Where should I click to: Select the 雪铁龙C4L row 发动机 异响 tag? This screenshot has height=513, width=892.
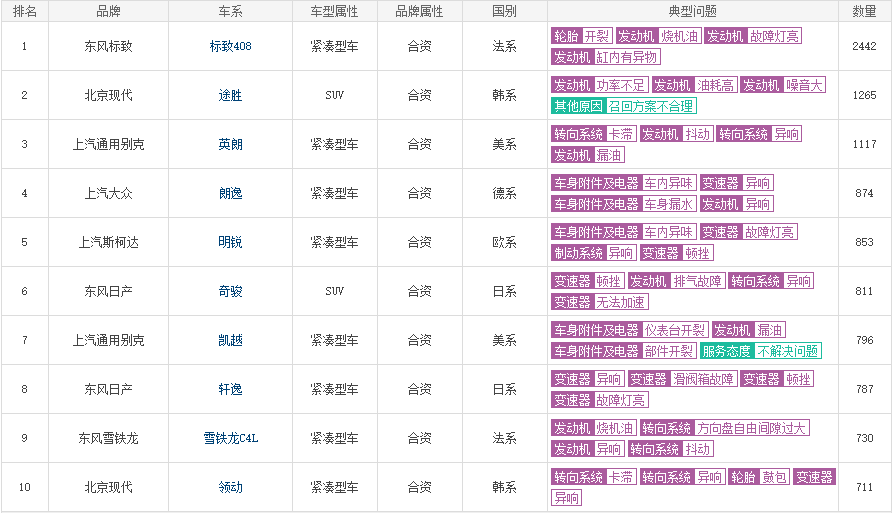[588, 448]
